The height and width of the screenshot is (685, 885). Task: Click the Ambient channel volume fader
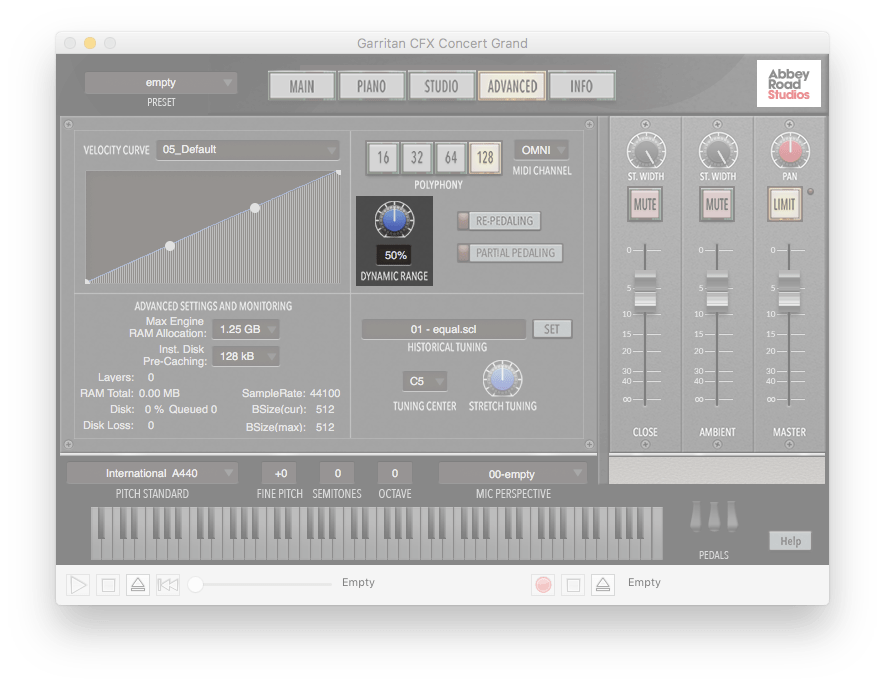717,291
